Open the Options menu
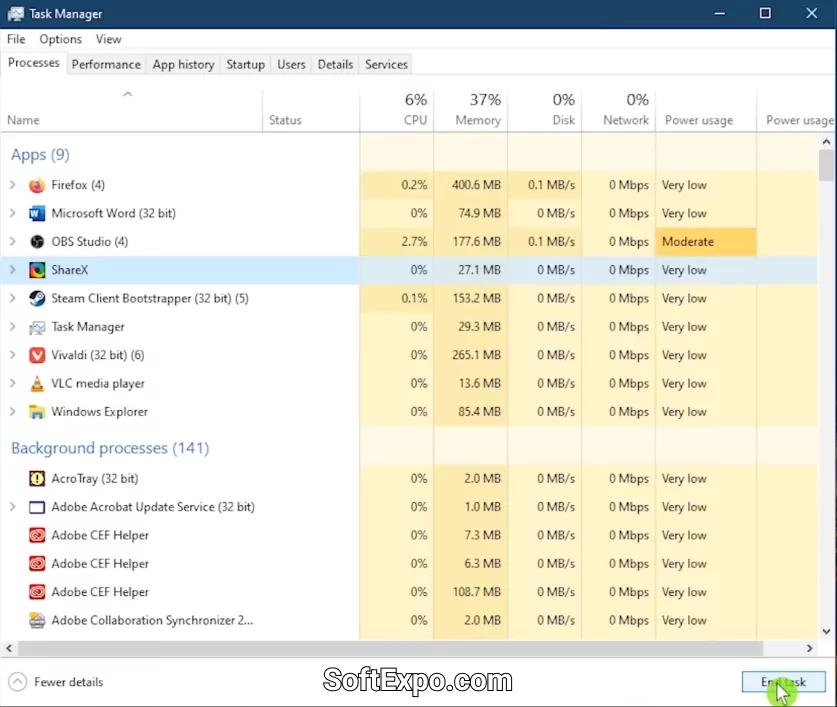 60,39
